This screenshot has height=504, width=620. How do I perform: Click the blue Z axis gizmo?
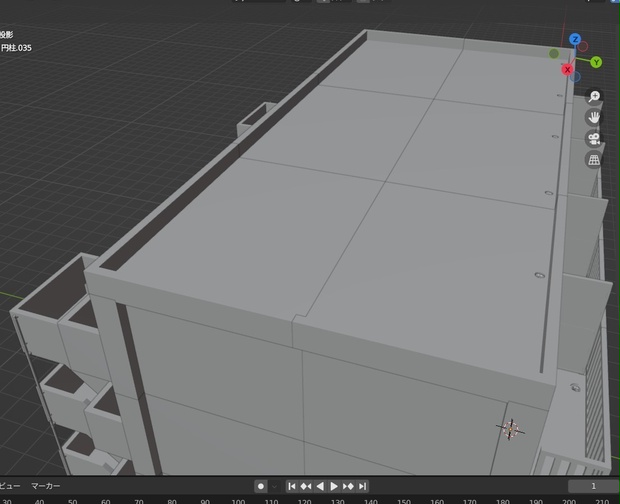(x=575, y=39)
